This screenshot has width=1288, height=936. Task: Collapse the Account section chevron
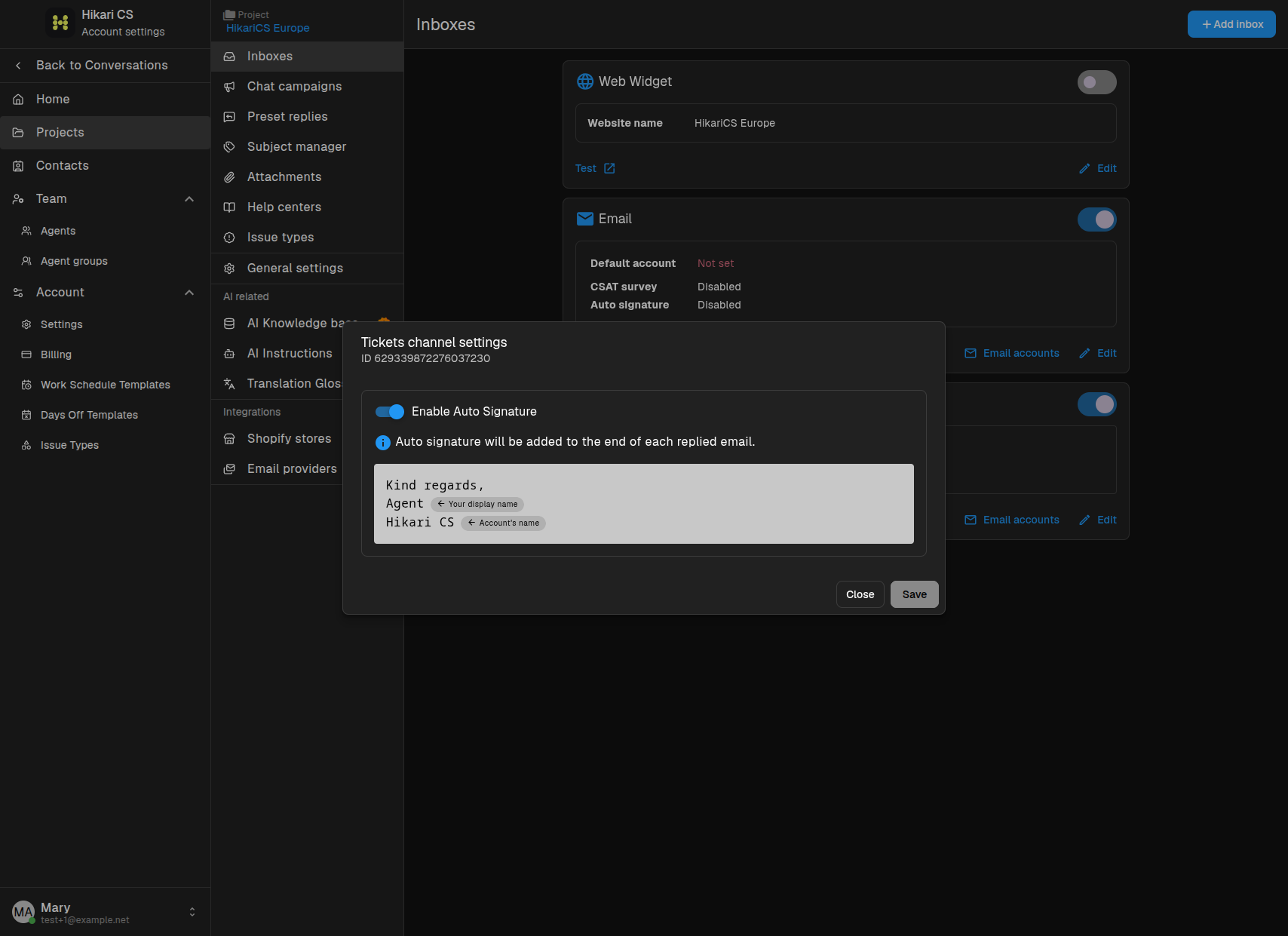coord(189,293)
